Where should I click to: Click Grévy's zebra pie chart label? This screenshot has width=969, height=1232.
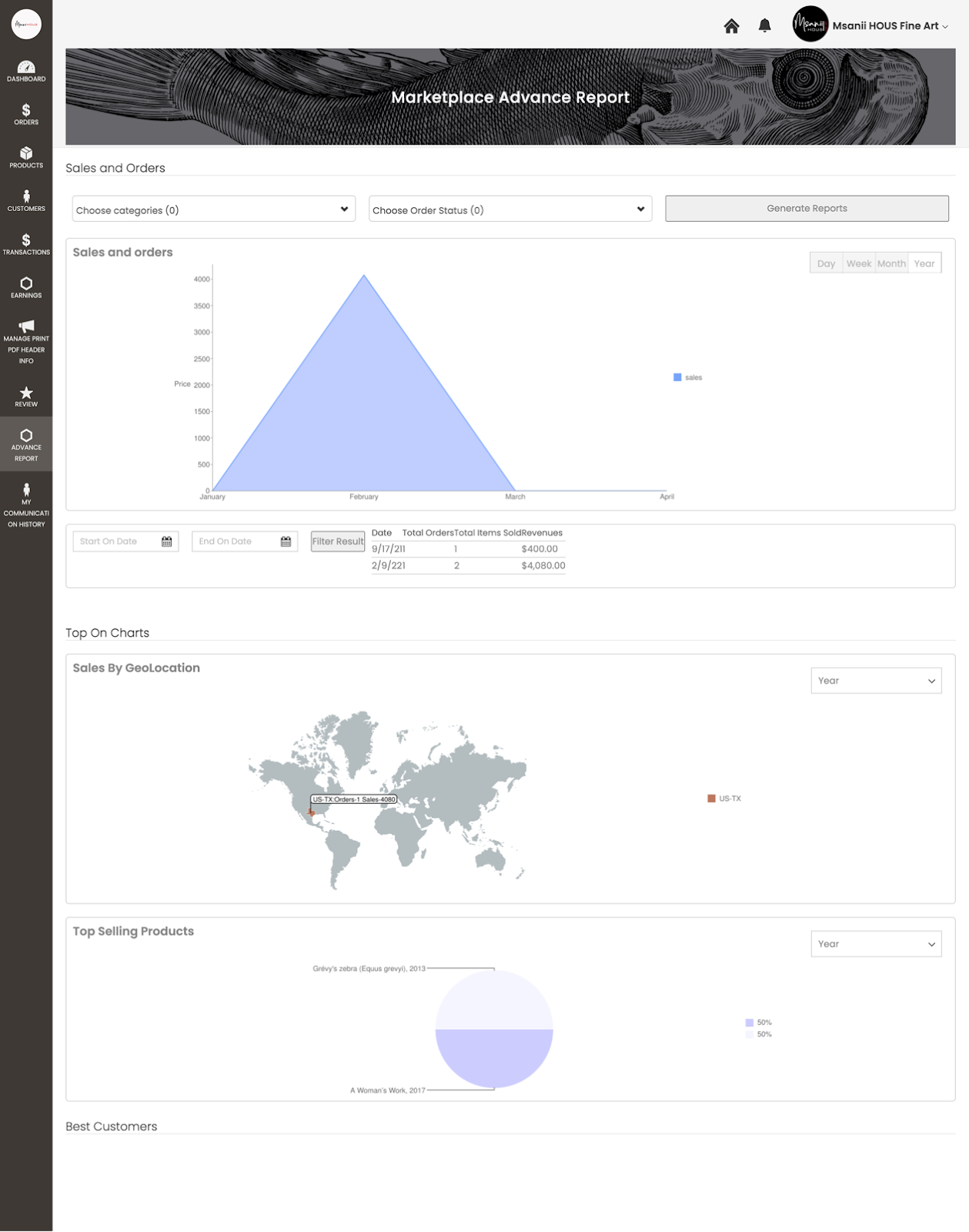(369, 969)
